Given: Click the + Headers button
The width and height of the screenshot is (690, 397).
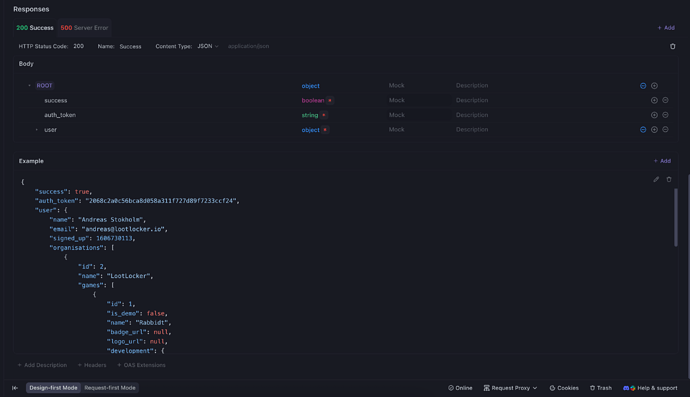Looking at the screenshot, I should [x=92, y=365].
